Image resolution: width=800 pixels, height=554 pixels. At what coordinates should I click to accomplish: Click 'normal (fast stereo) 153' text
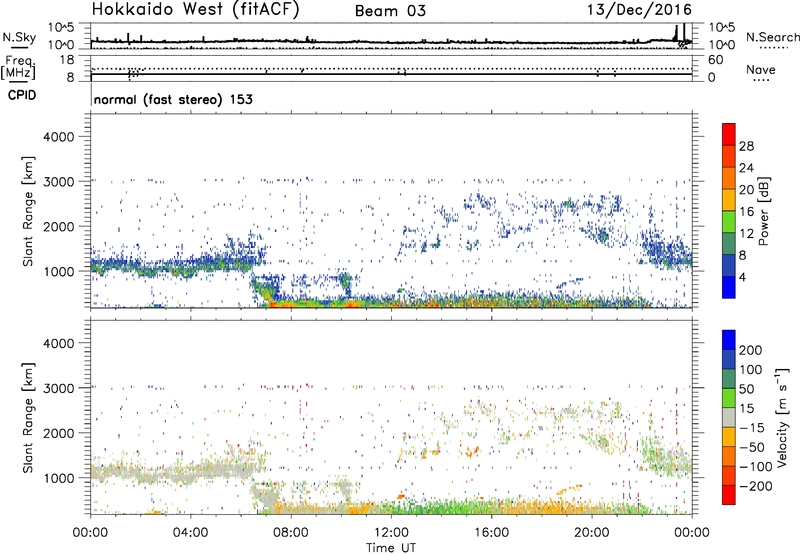(173, 99)
